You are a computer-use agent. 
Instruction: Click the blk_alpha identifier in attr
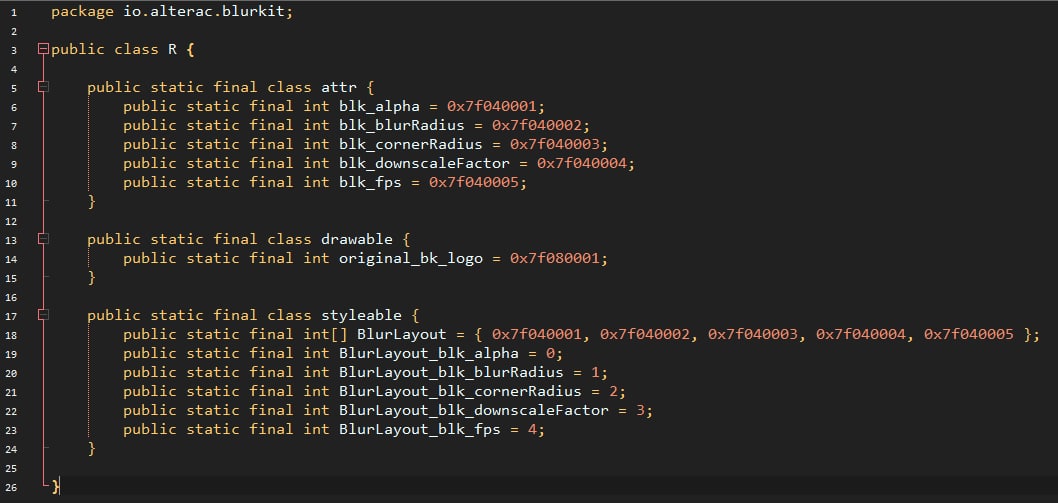pos(379,107)
